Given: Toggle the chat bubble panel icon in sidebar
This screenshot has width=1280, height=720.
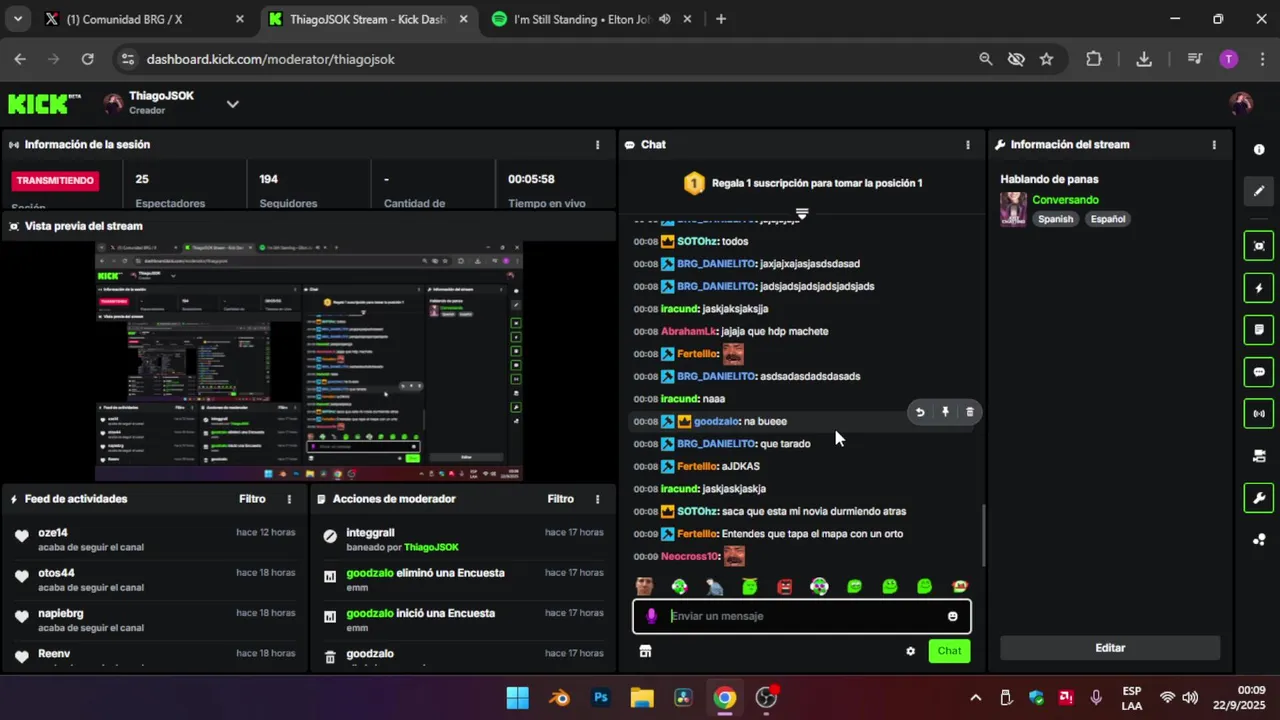Looking at the screenshot, I should pyautogui.click(x=1259, y=372).
